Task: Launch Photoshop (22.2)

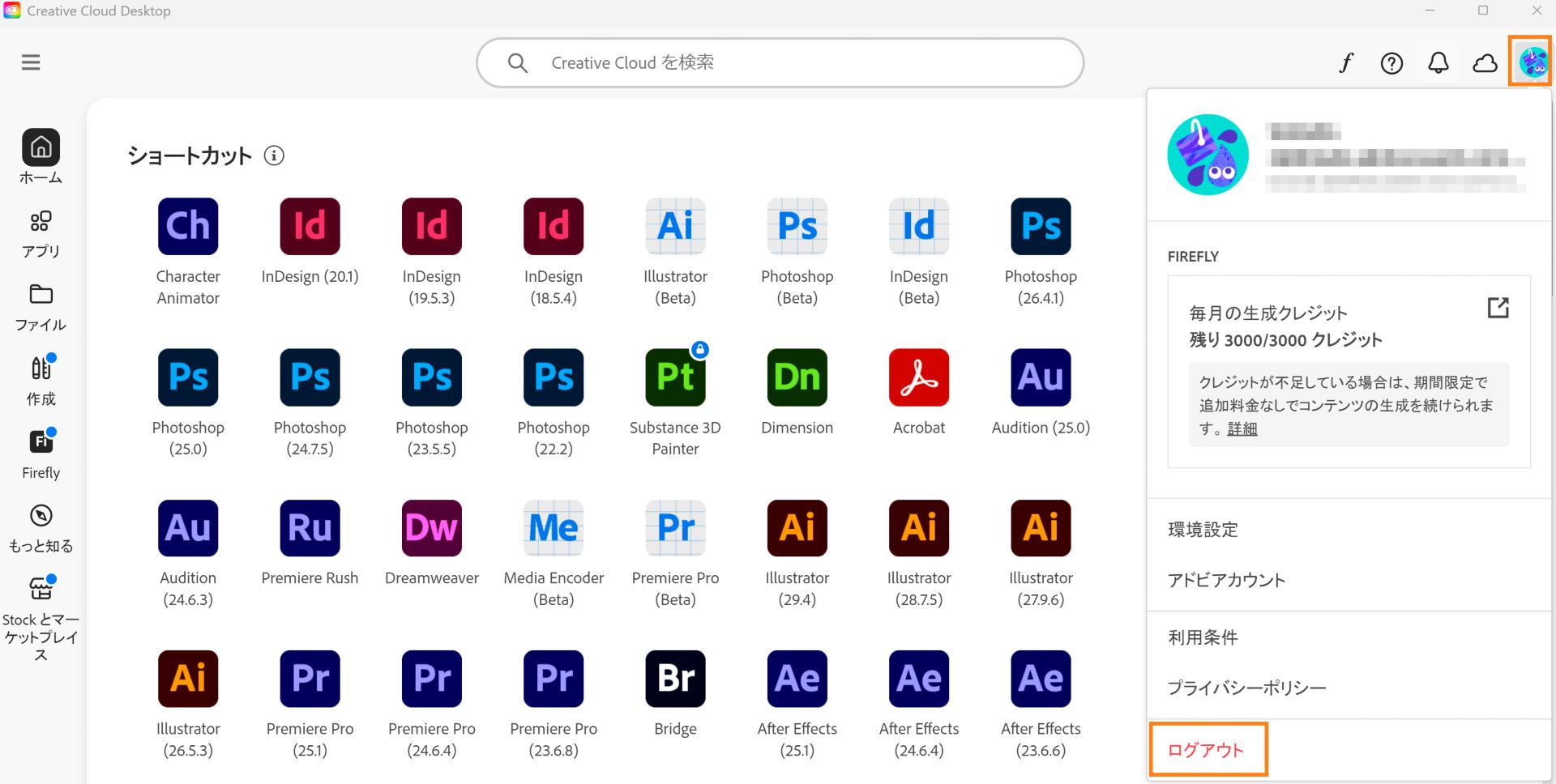Action: [554, 377]
